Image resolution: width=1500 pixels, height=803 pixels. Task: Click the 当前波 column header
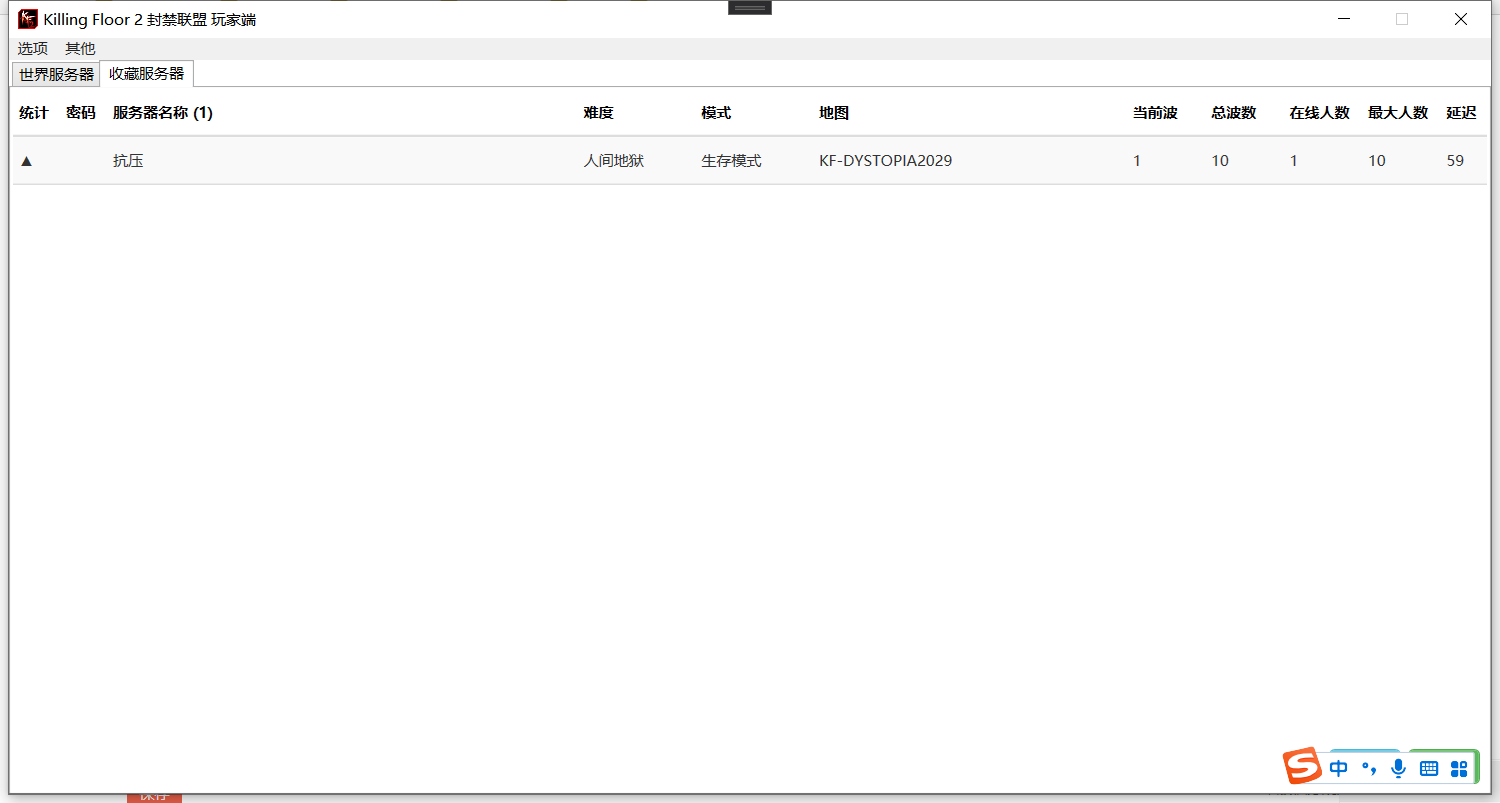point(1155,113)
